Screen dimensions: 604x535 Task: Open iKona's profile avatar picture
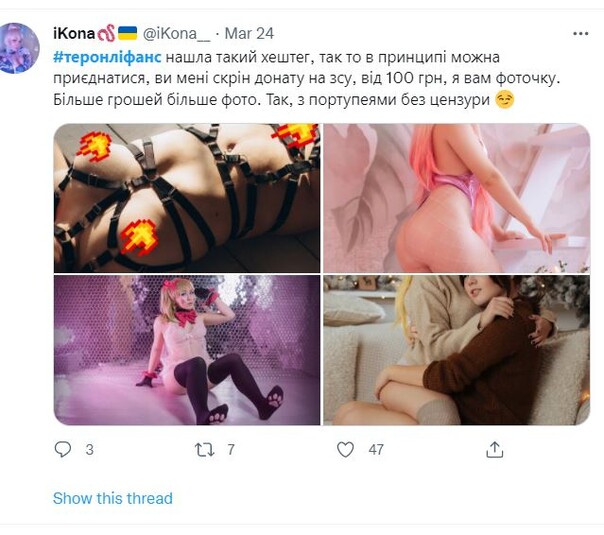coord(18,48)
